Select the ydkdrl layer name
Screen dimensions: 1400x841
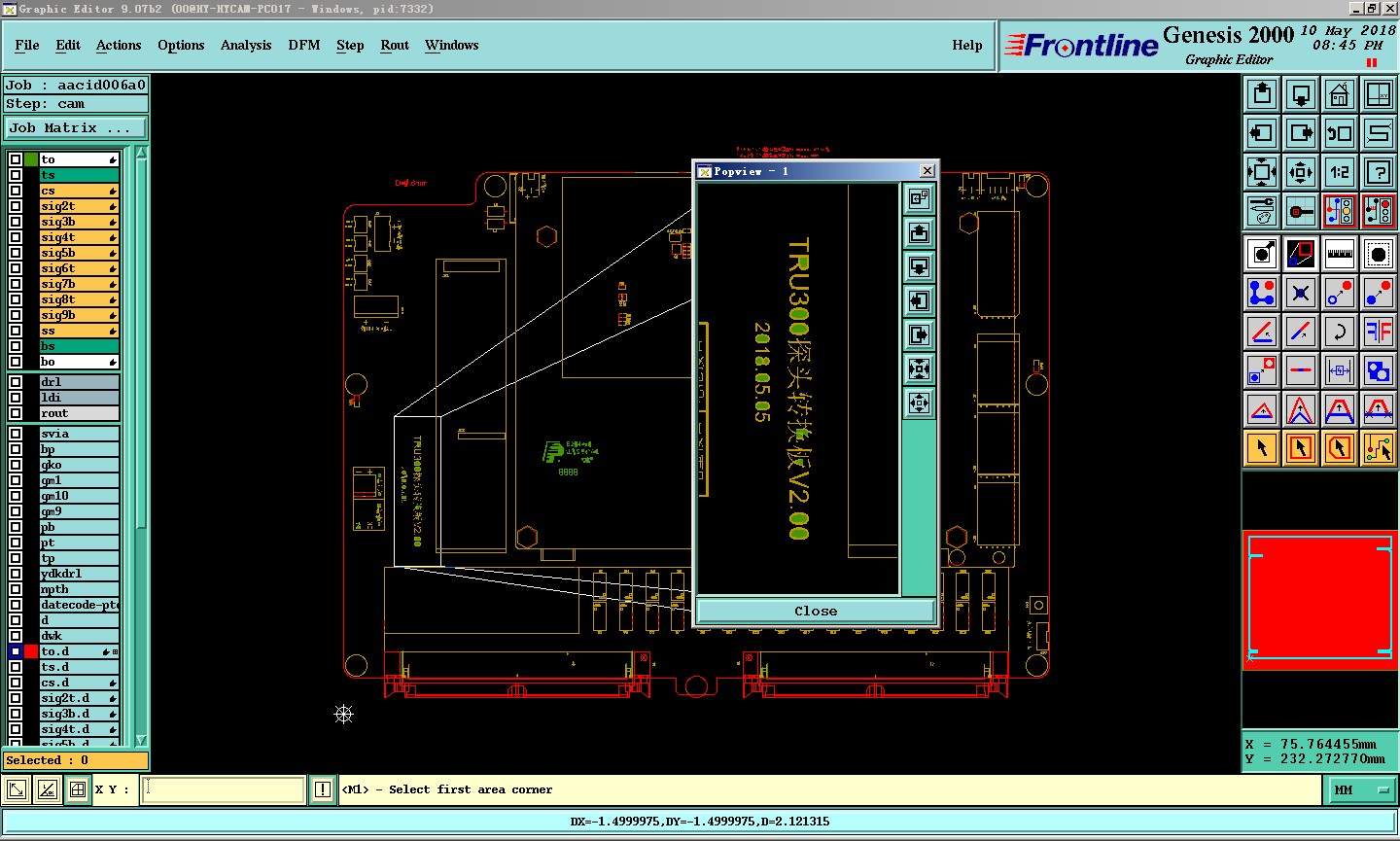tap(79, 574)
